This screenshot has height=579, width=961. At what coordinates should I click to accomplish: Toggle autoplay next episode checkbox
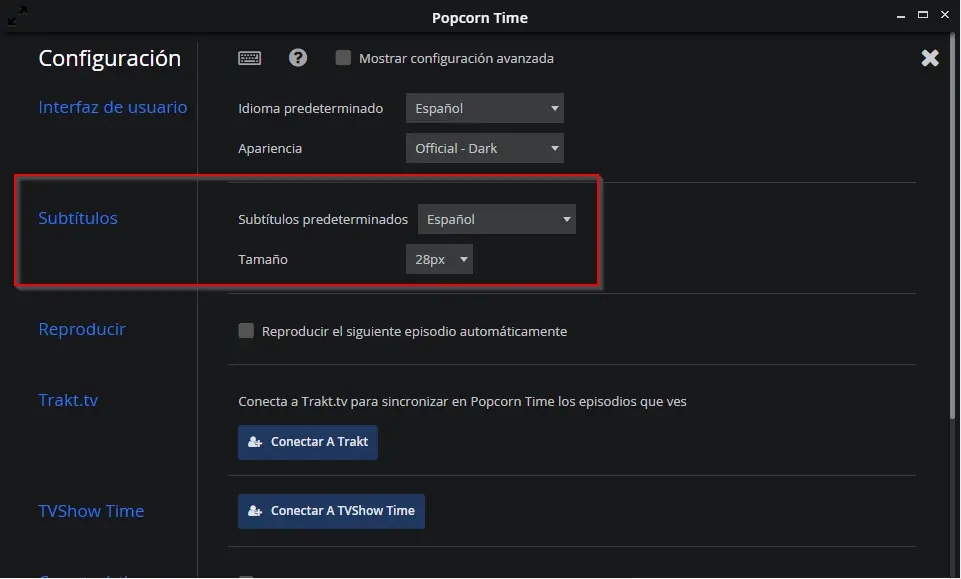(x=246, y=331)
